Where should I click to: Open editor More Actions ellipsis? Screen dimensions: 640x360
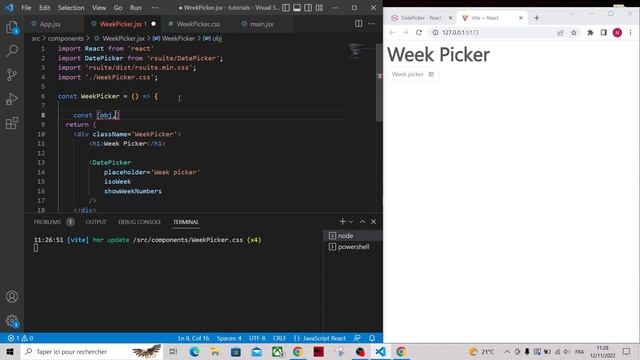click(x=371, y=24)
